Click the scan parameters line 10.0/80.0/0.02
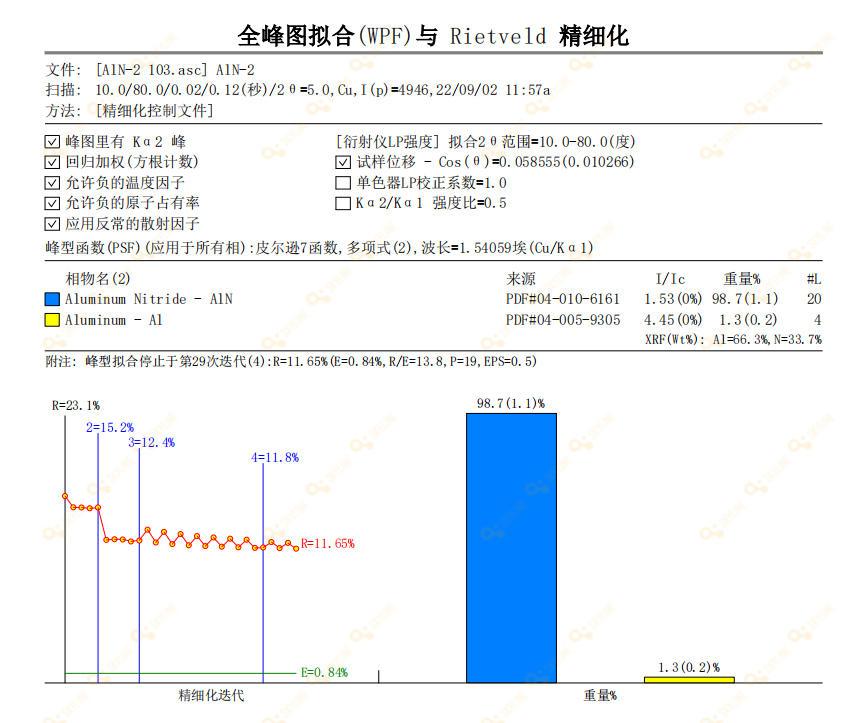This screenshot has height=723, width=862. [323, 90]
